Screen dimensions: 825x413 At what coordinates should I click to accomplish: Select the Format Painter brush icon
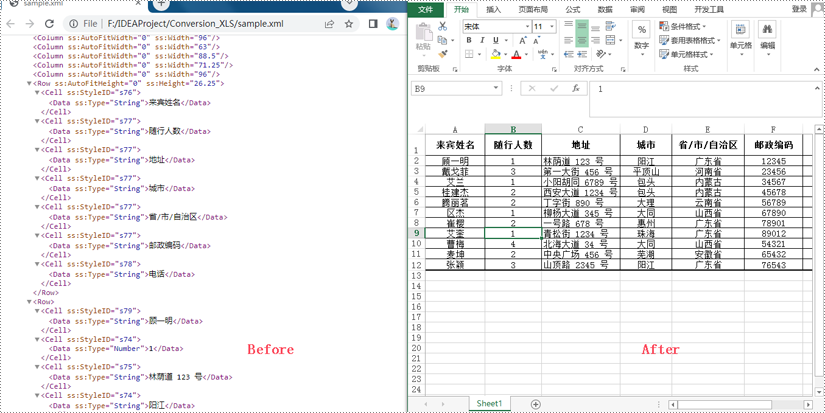coord(442,54)
